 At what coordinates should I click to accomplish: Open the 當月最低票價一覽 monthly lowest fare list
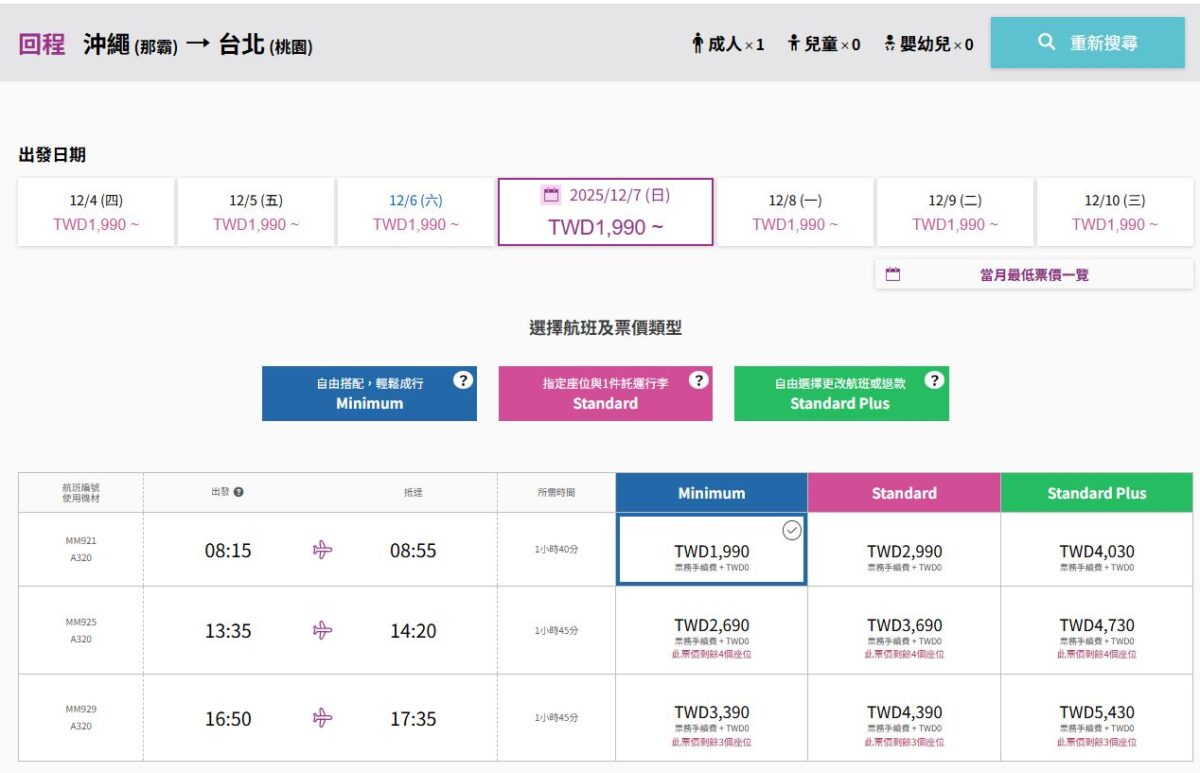pyautogui.click(x=1034, y=274)
